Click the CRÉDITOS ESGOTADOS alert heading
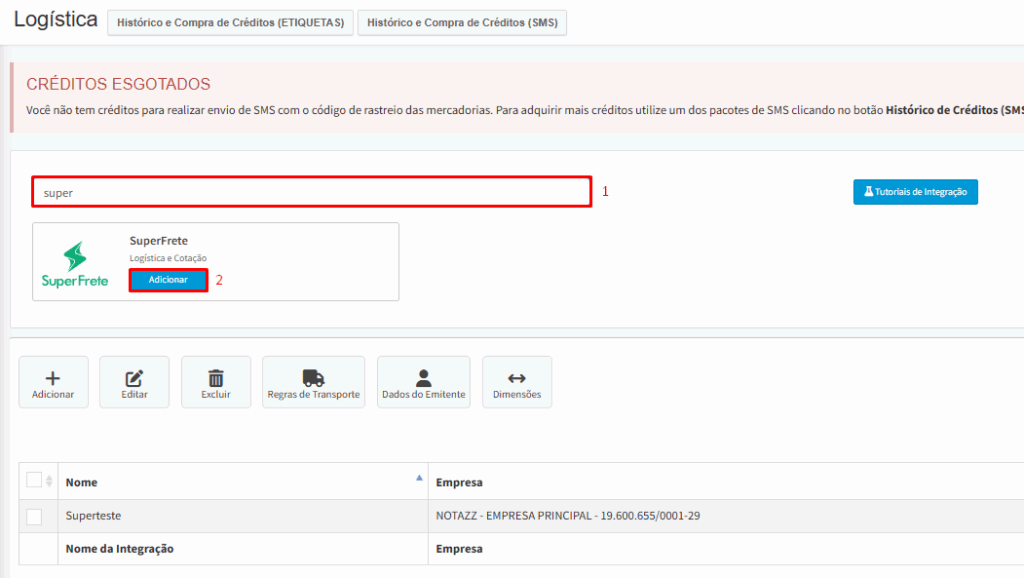Screen dimensions: 1024x578 pyautogui.click(x=118, y=84)
